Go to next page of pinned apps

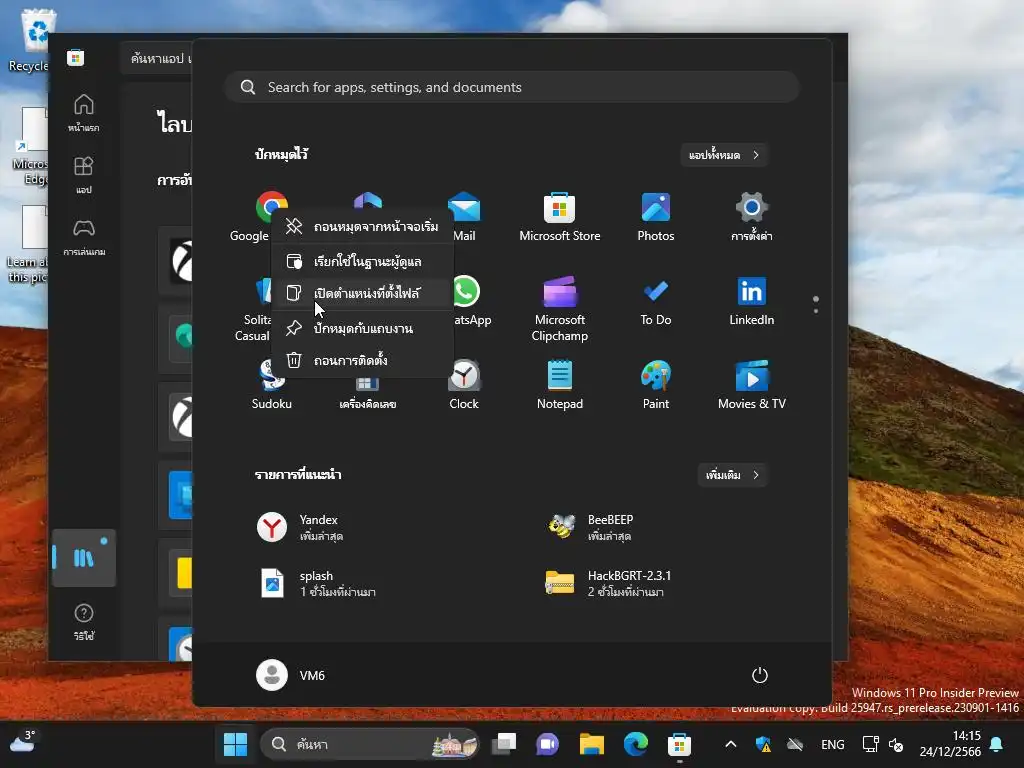[x=816, y=311]
